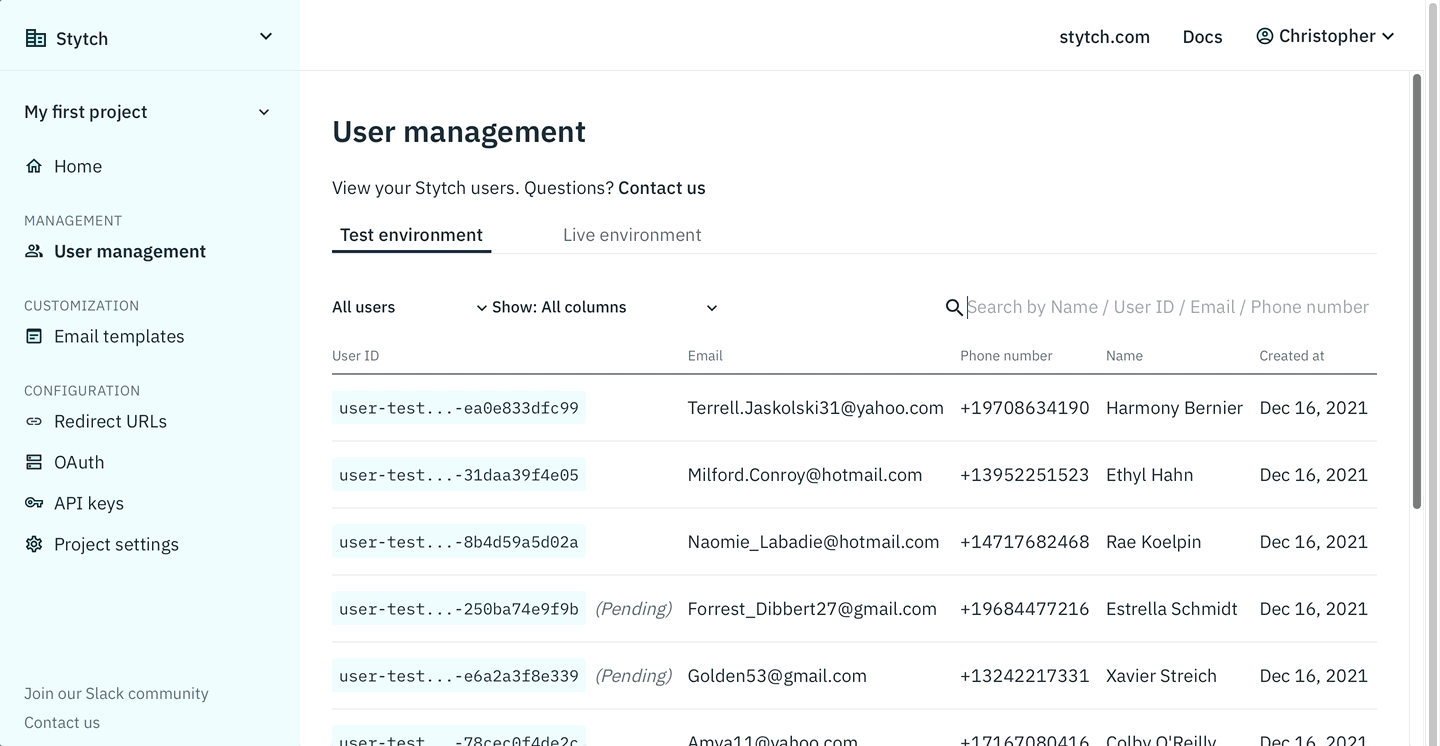1440x746 pixels.
Task: Click user ID ending 31daa39f4e05
Action: (459, 475)
